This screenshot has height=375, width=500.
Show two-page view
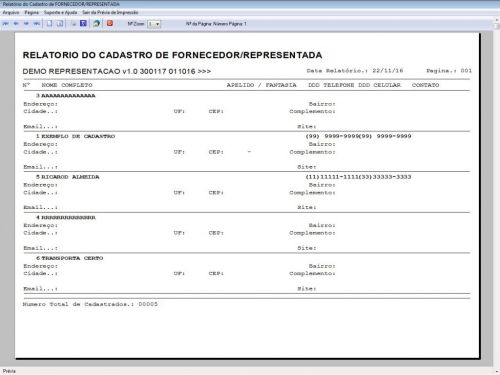[60, 24]
